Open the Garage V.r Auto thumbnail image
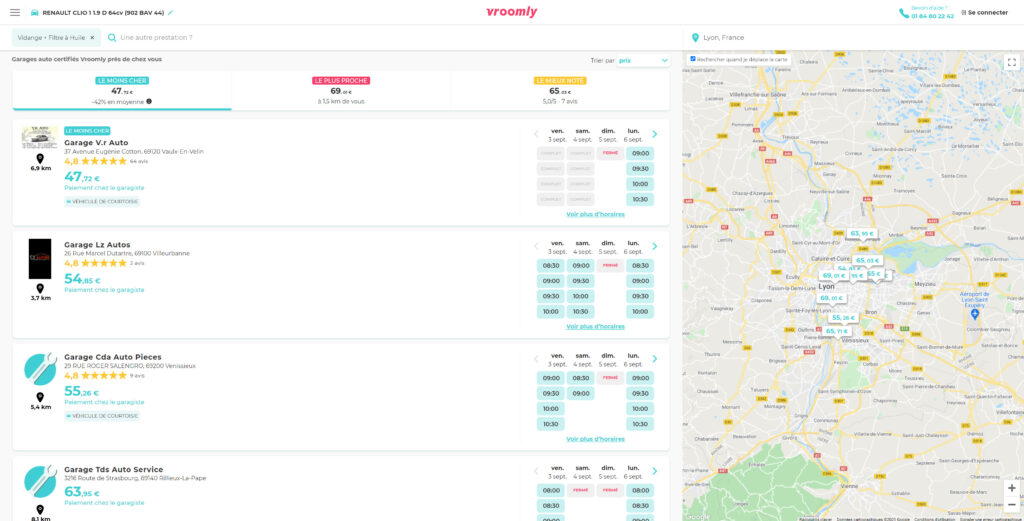The image size is (1024, 521). 40,138
